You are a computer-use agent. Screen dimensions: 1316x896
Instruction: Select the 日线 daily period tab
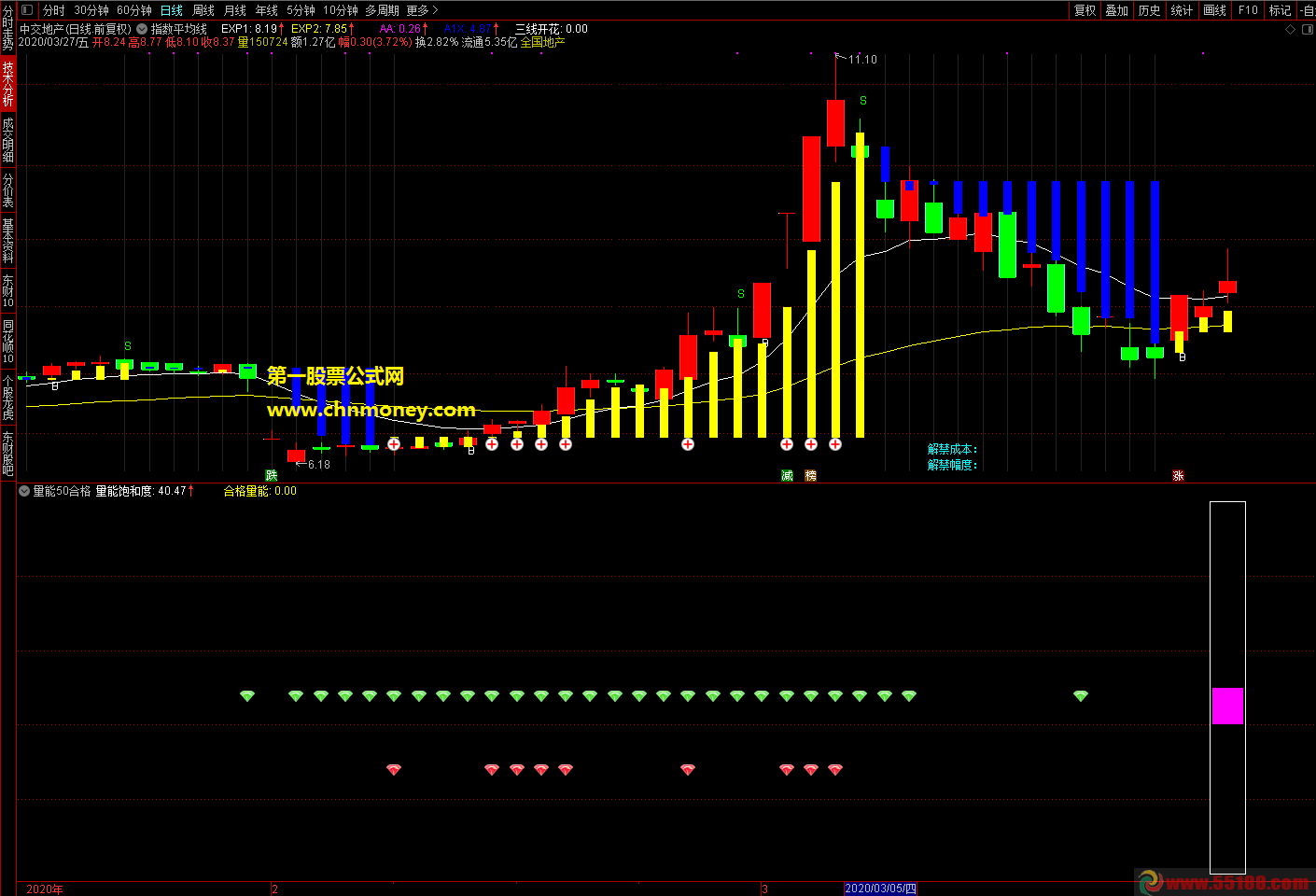pos(172,10)
